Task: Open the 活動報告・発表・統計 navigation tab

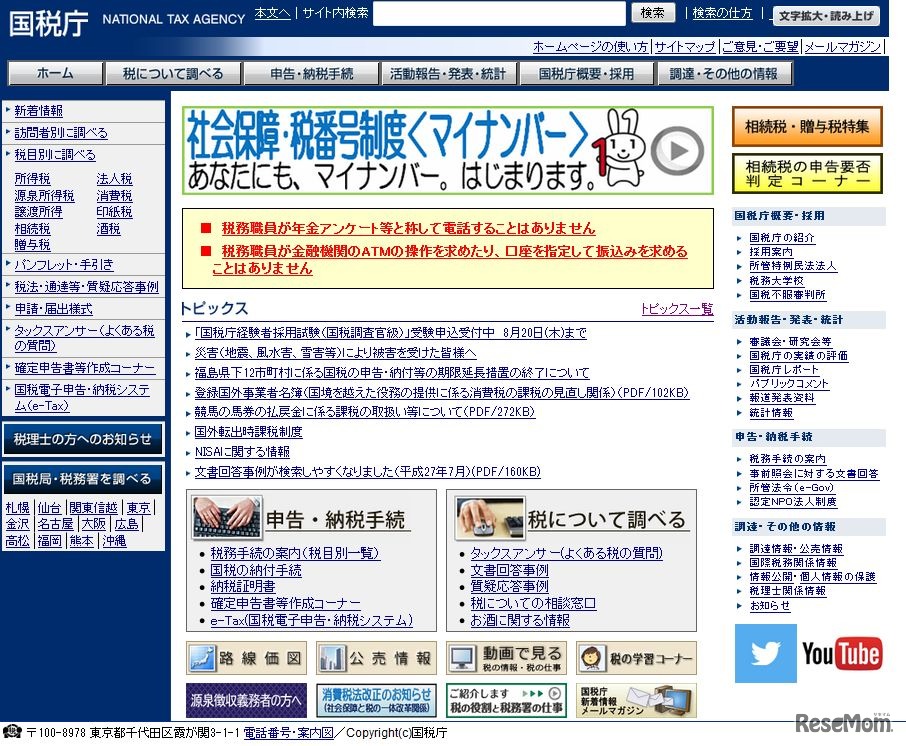Action: [x=446, y=72]
